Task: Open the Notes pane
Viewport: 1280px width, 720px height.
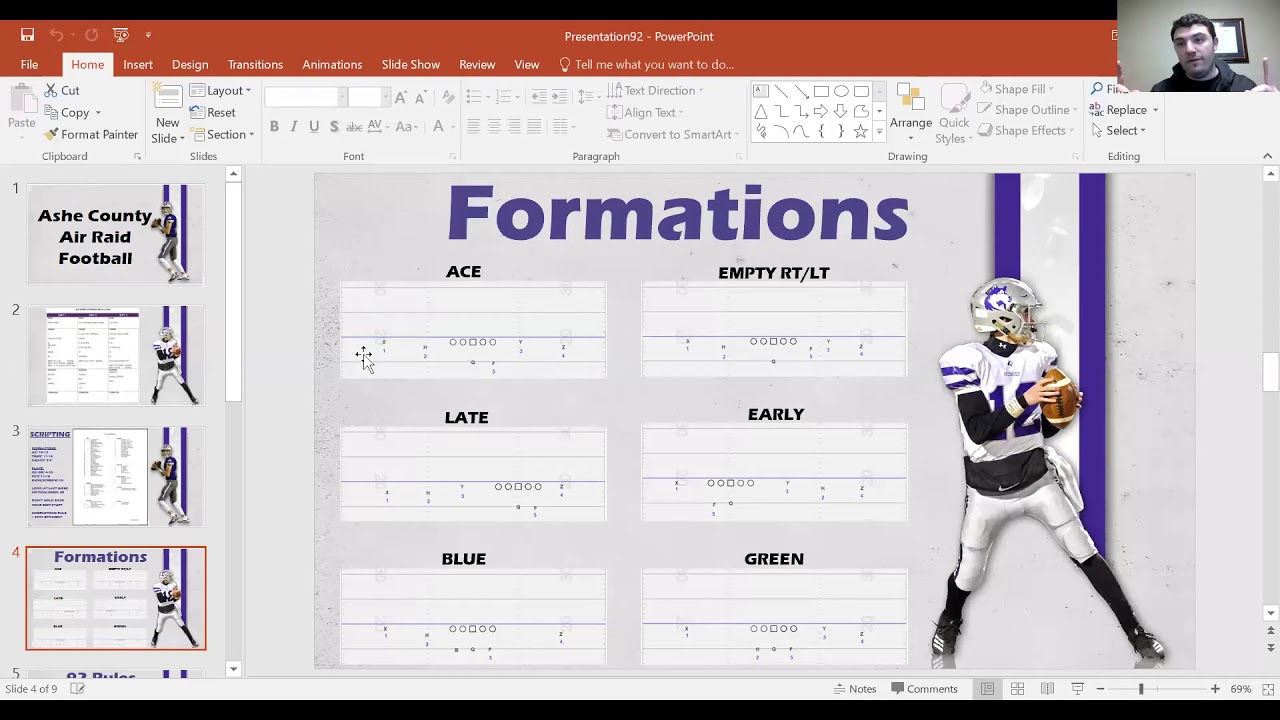Action: tap(855, 689)
